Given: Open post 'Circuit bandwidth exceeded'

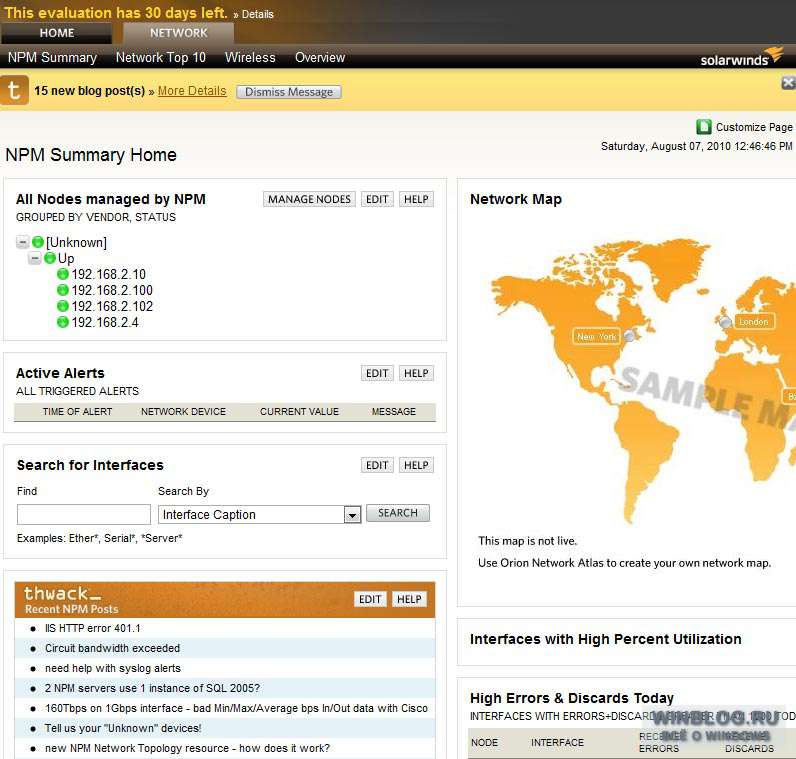Looking at the screenshot, I should 112,648.
